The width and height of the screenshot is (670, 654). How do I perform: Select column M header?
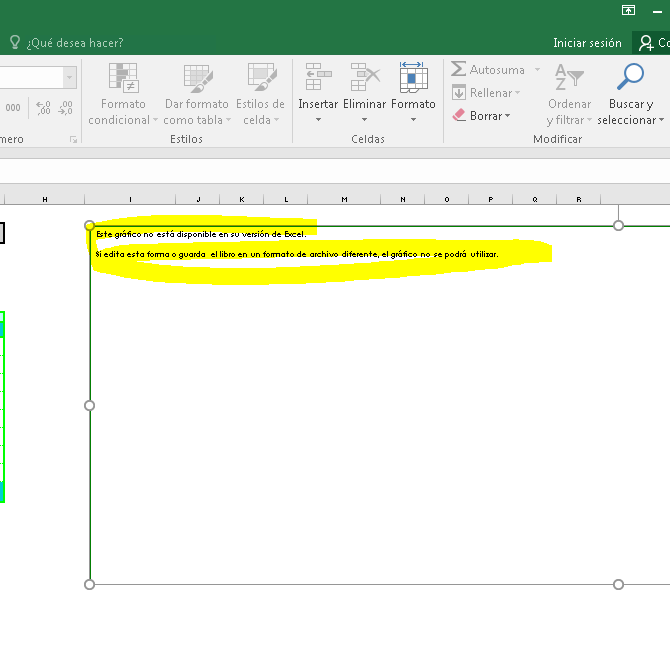pyautogui.click(x=344, y=199)
